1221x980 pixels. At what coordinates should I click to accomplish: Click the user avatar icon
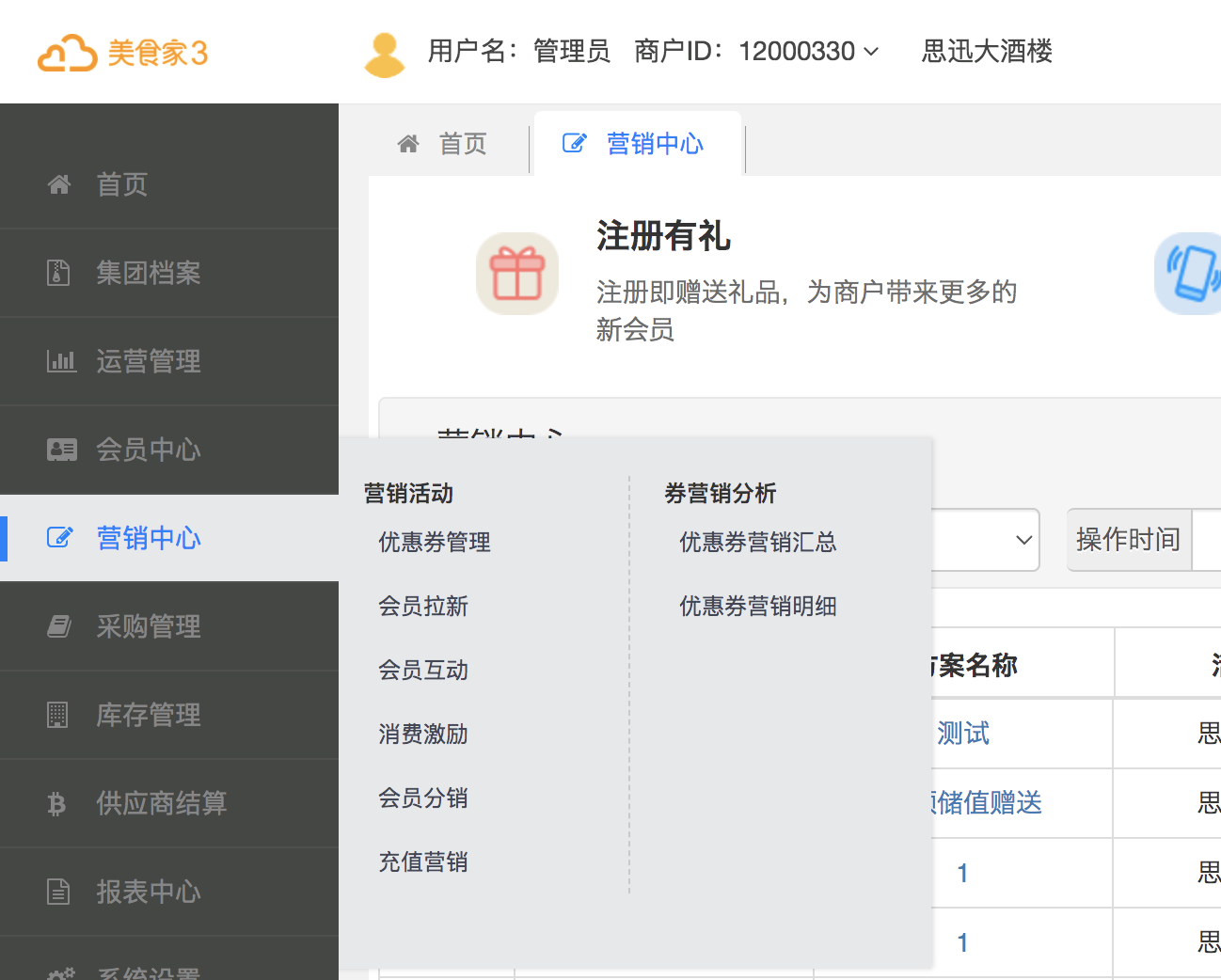point(384,55)
